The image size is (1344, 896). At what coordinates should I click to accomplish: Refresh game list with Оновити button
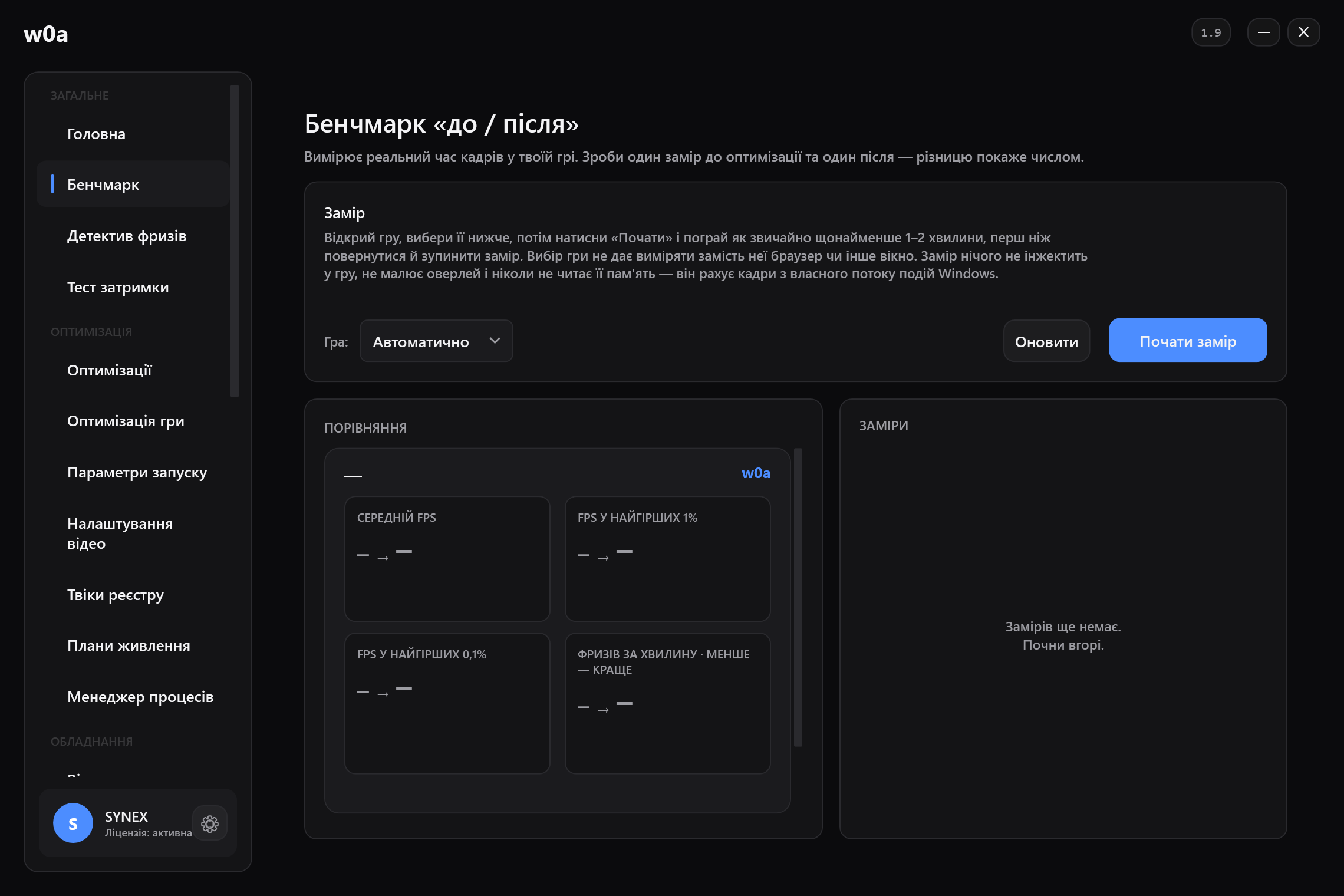tap(1046, 341)
